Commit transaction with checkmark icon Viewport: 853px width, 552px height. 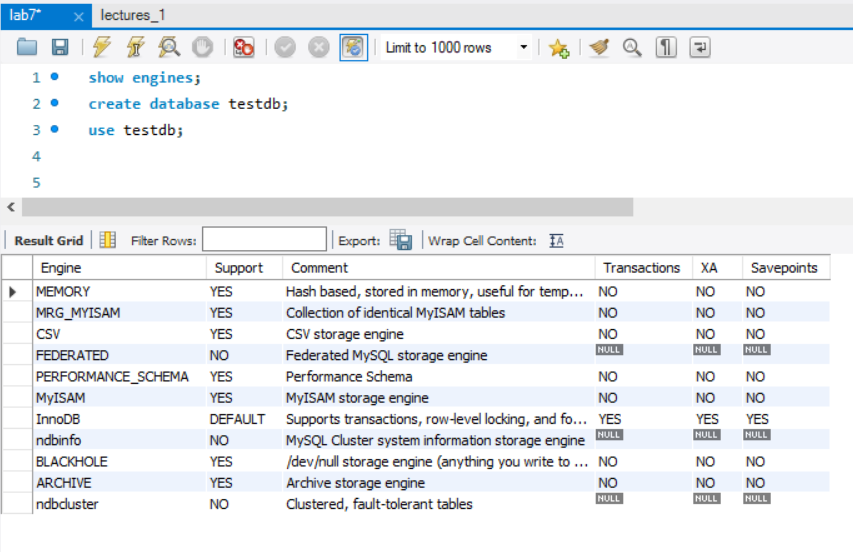click(285, 47)
